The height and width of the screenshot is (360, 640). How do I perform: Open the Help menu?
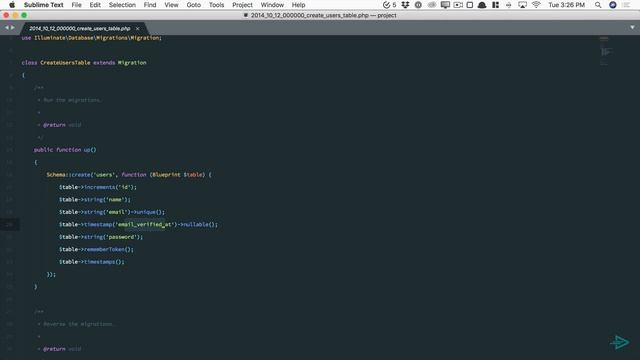(298, 5)
